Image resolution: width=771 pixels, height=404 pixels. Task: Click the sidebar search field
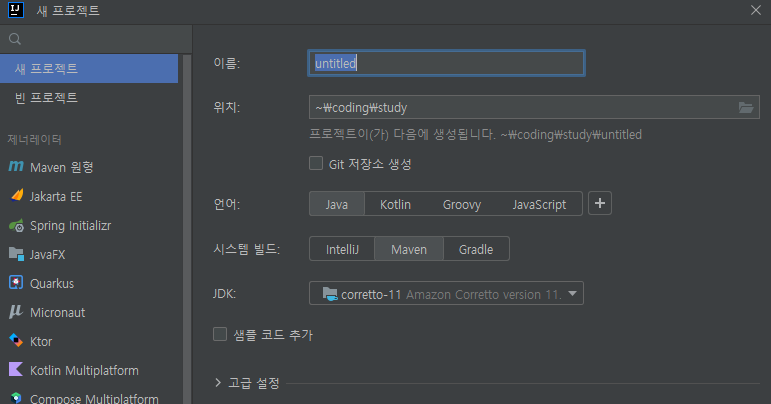(x=96, y=39)
